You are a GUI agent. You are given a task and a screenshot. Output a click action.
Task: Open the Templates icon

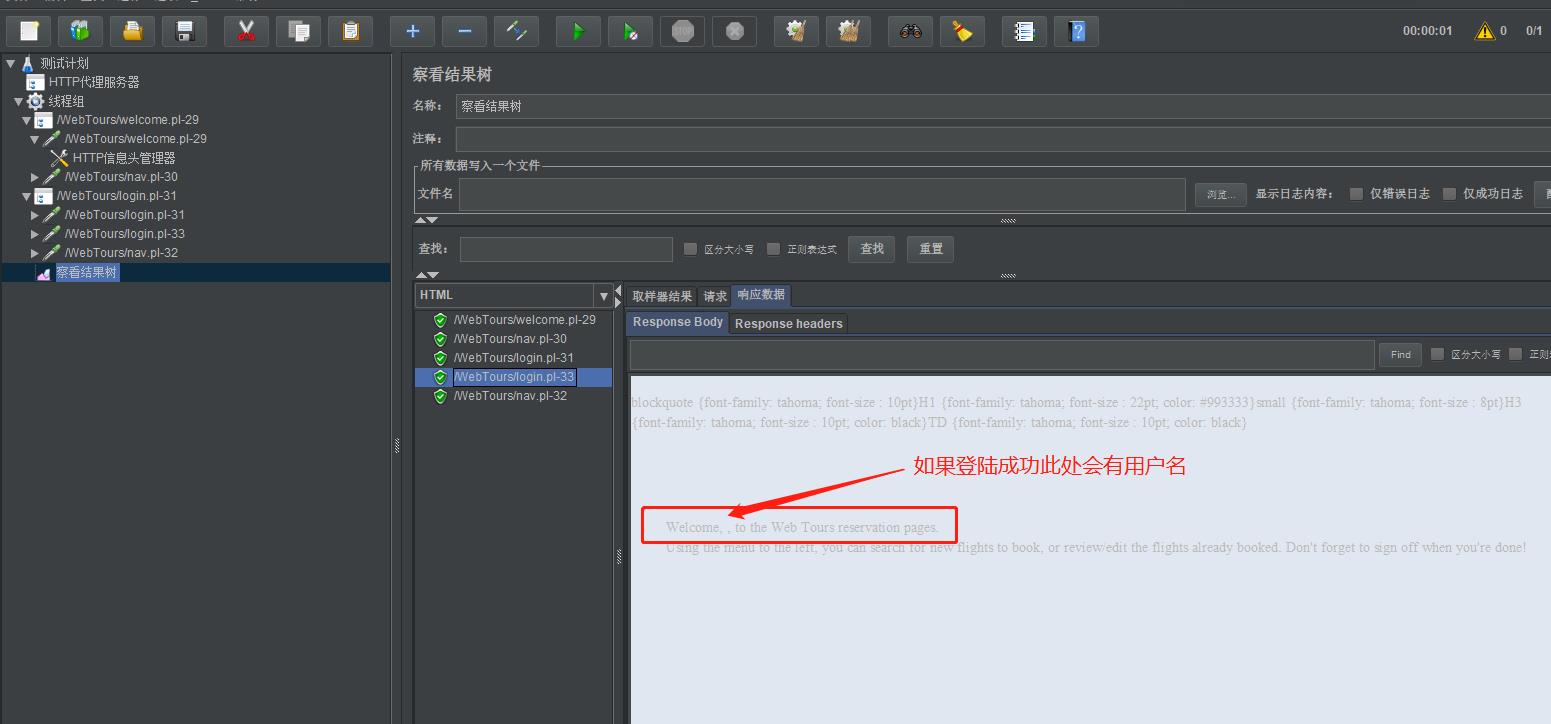pyautogui.click(x=80, y=31)
